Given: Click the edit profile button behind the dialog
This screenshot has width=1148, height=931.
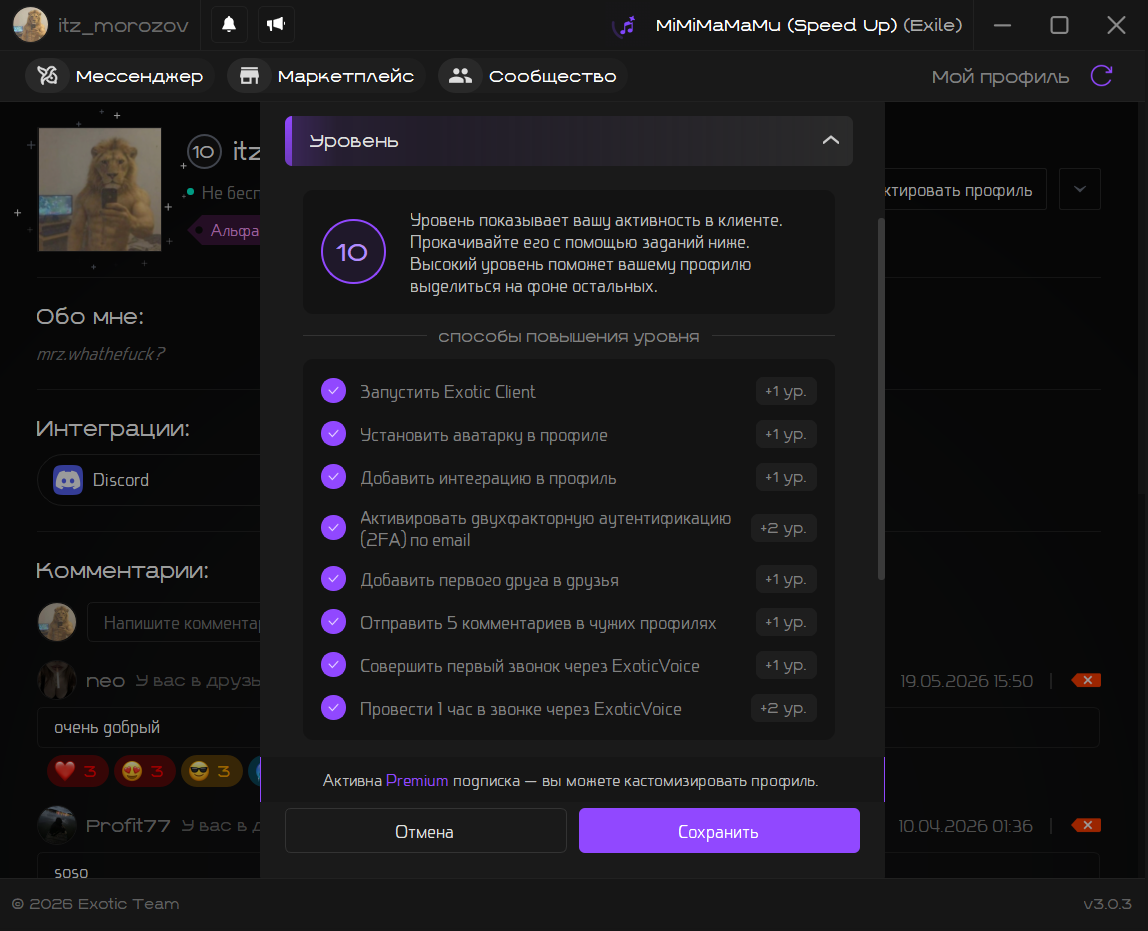Looking at the screenshot, I should coord(965,190).
